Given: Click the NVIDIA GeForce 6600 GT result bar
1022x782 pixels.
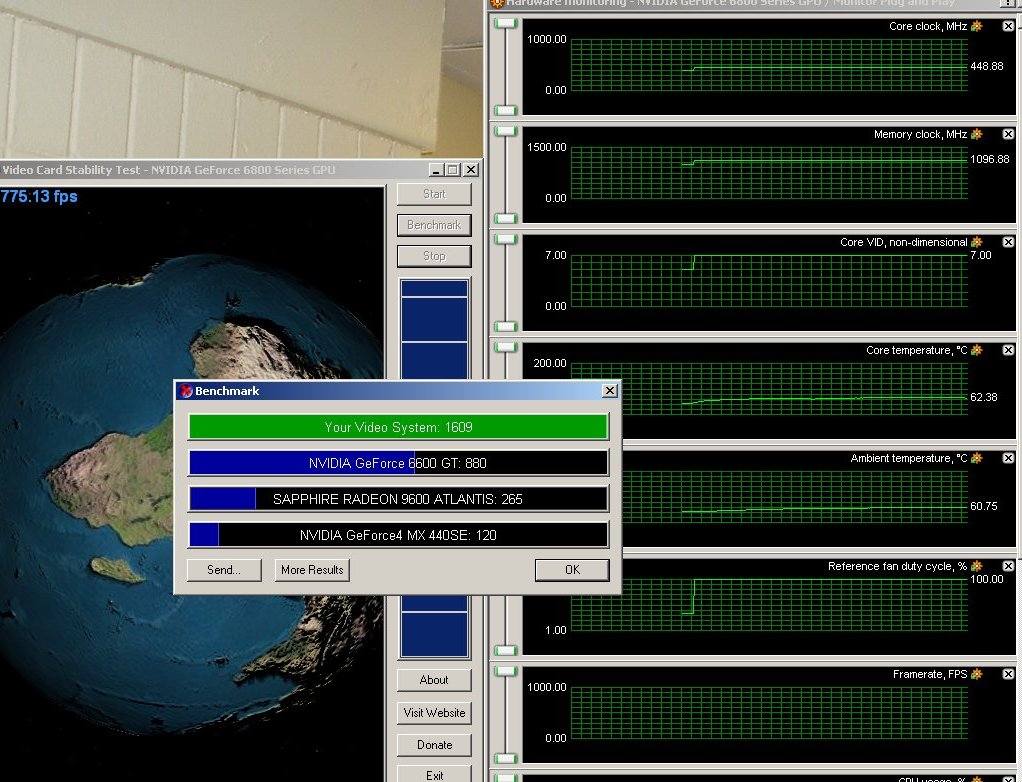Looking at the screenshot, I should 398,463.
